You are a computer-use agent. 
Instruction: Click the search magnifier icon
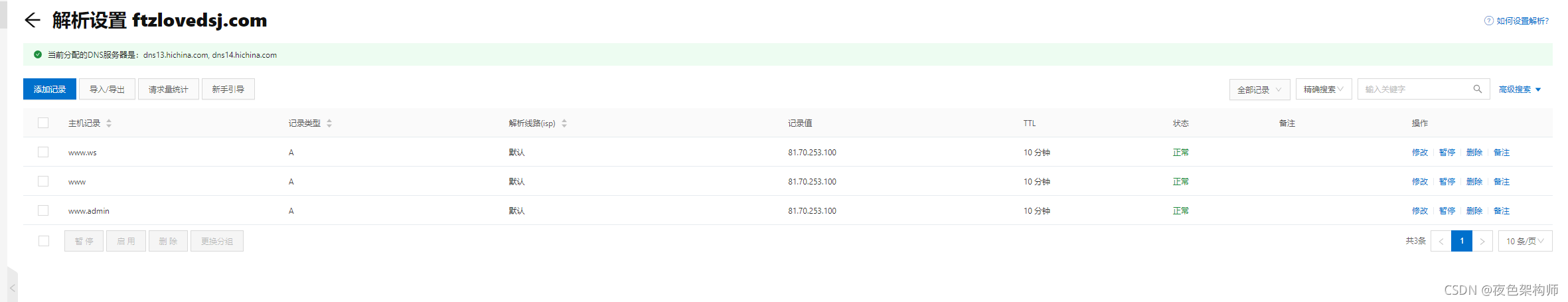click(x=1477, y=89)
